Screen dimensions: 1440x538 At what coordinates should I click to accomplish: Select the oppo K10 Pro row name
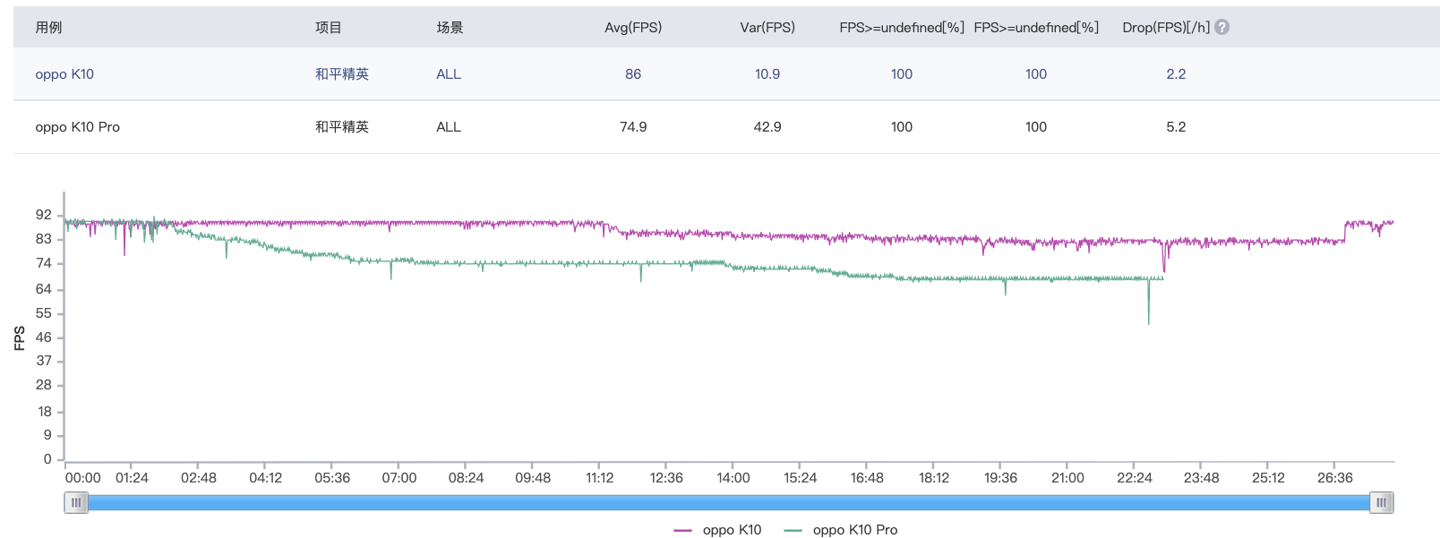(78, 127)
